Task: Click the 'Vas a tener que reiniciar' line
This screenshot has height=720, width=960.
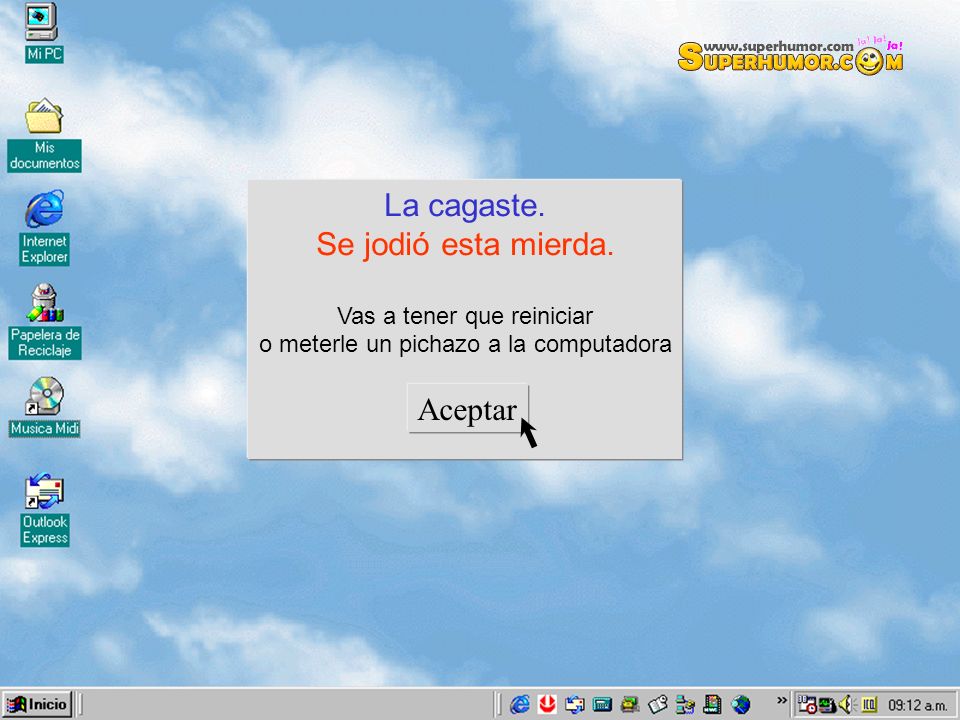Action: click(465, 316)
